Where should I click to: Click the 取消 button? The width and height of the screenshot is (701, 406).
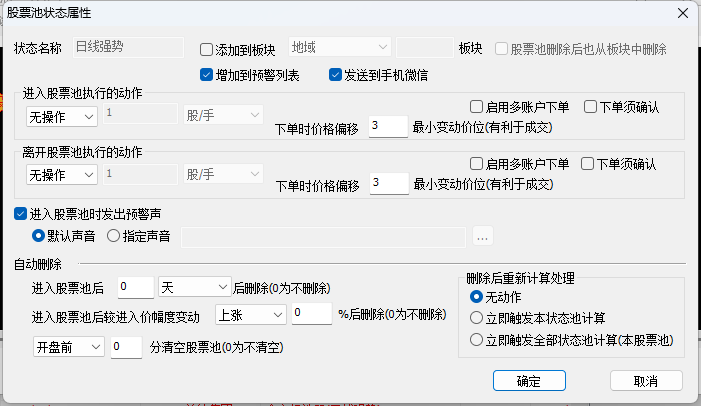pyautogui.click(x=646, y=381)
